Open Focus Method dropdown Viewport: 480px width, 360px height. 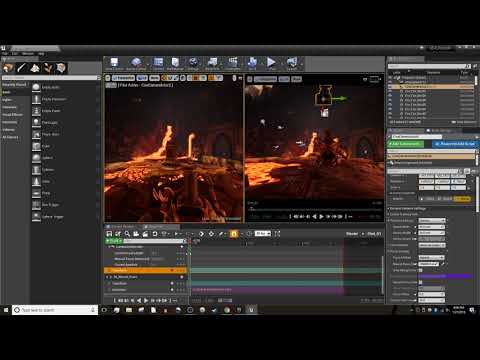tap(432, 258)
